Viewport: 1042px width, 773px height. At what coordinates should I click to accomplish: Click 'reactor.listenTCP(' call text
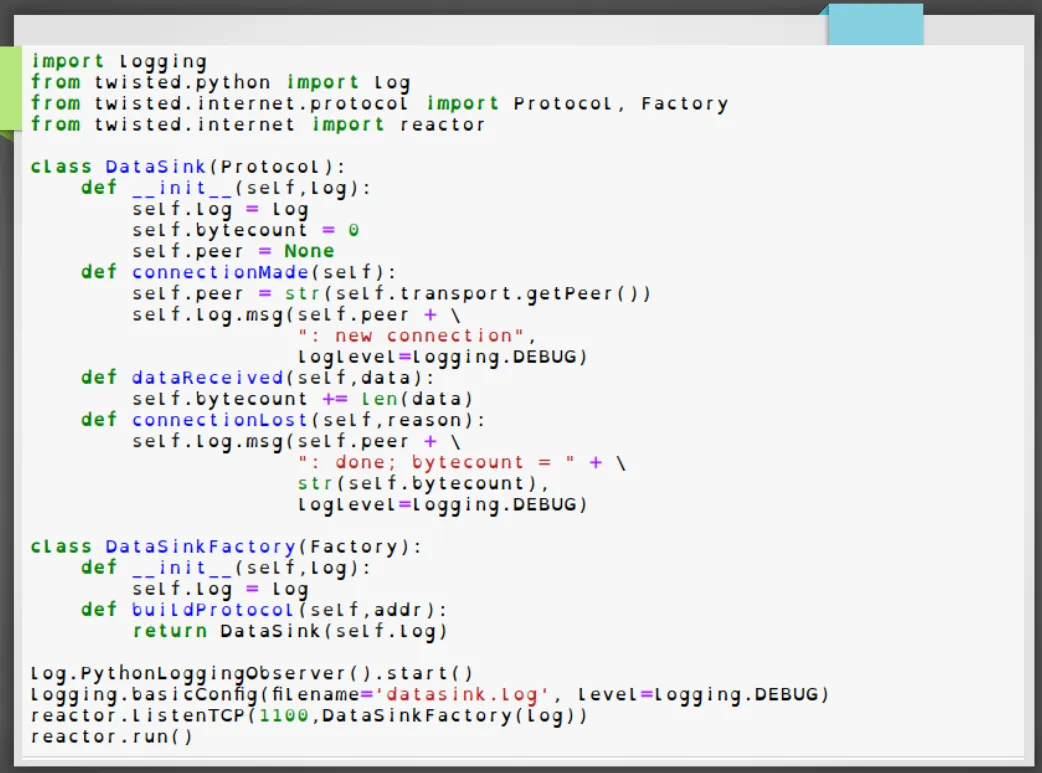(143, 716)
